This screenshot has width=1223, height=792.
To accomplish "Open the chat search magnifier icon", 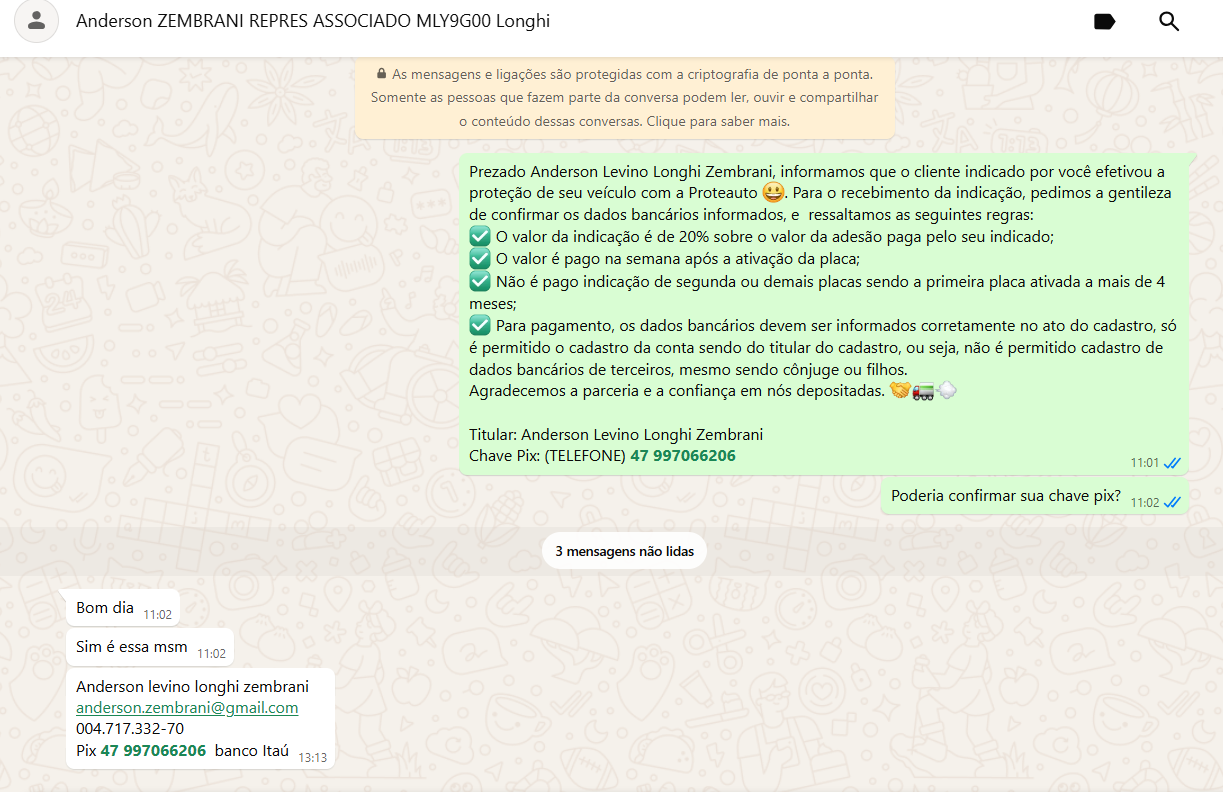I will pos(1169,22).
